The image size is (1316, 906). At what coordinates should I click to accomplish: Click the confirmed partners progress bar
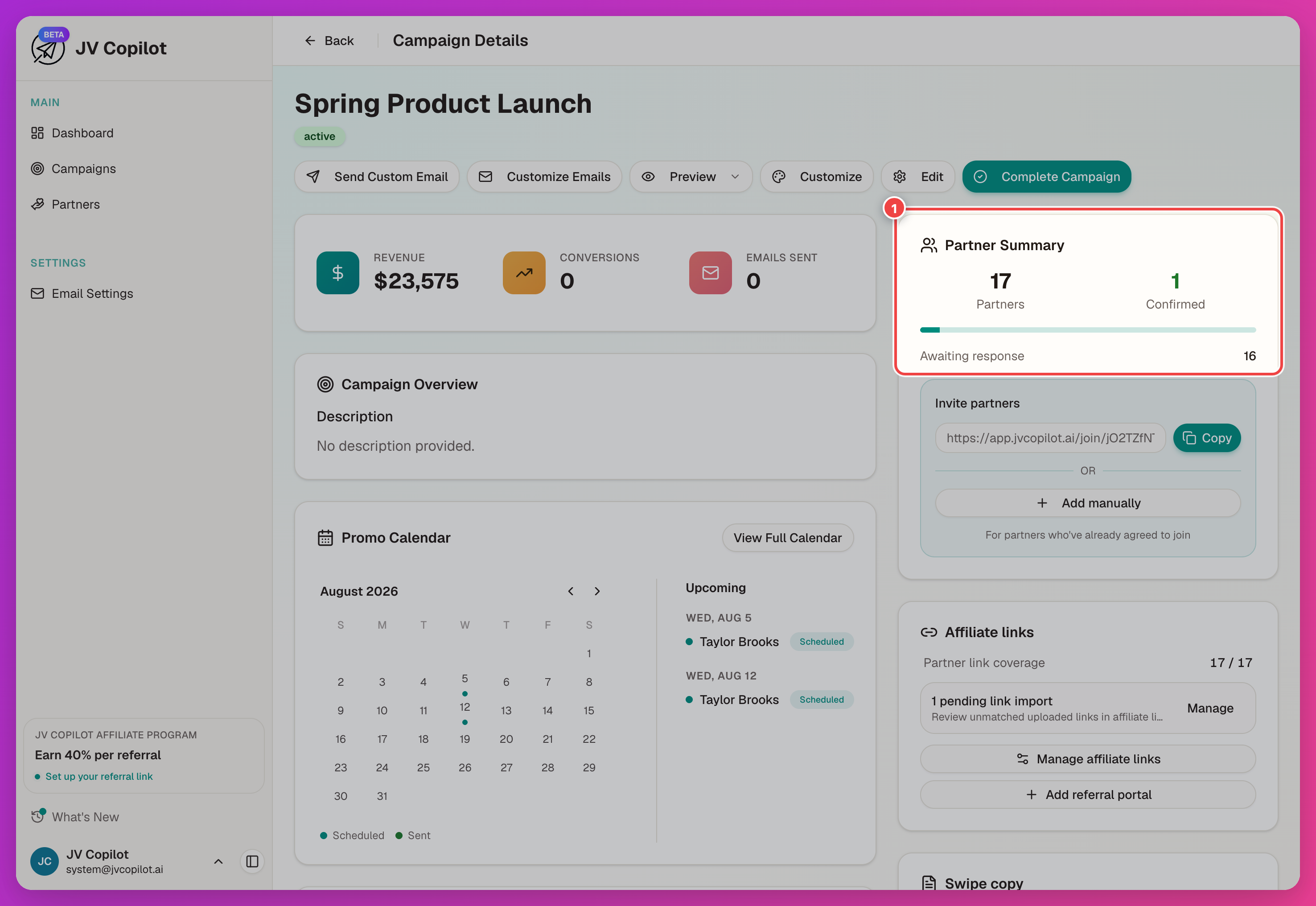1088,330
